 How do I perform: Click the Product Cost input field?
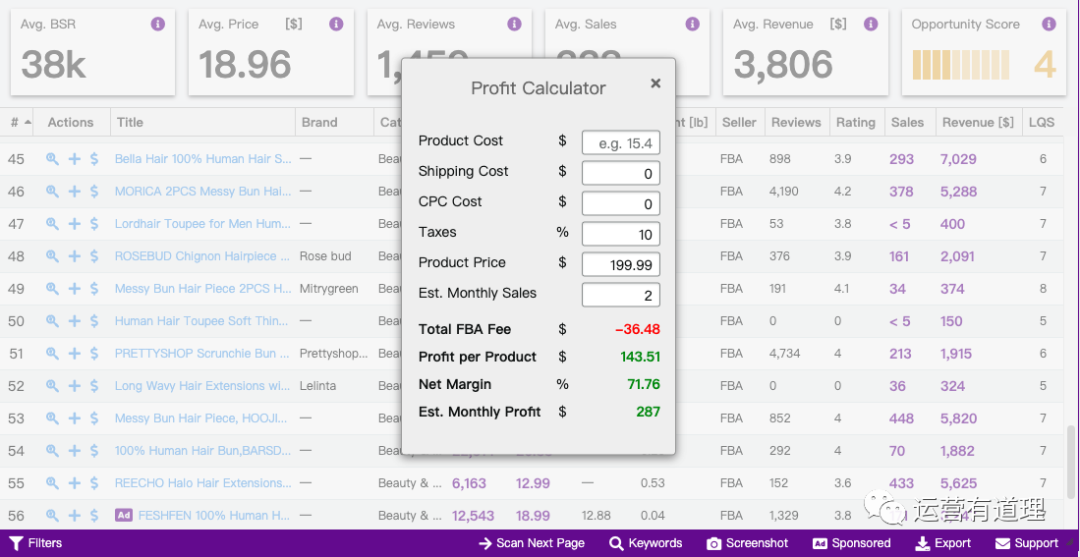click(620, 143)
